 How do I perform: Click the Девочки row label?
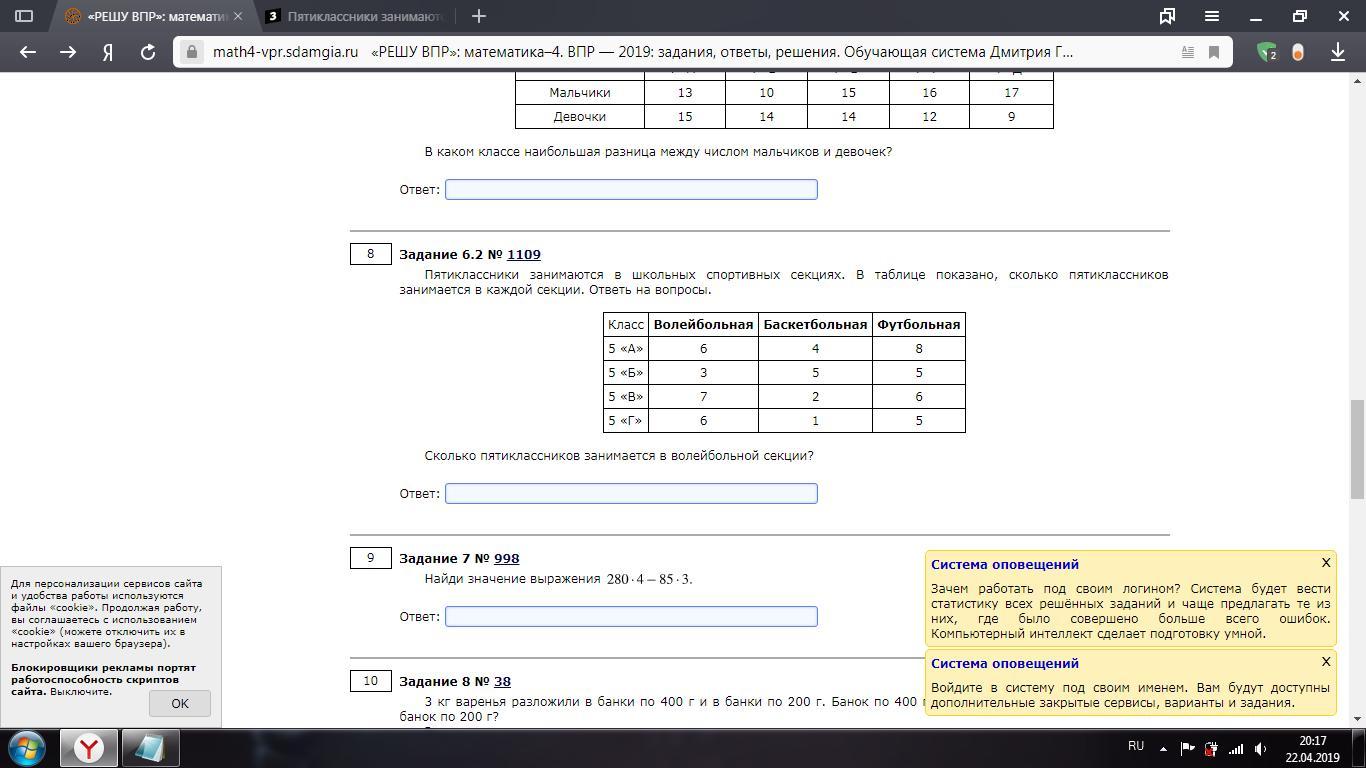[x=580, y=116]
